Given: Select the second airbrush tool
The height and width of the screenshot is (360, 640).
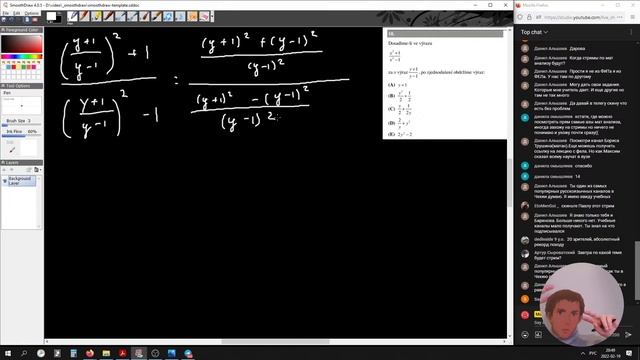Looking at the screenshot, I should pyautogui.click(x=132, y=16).
